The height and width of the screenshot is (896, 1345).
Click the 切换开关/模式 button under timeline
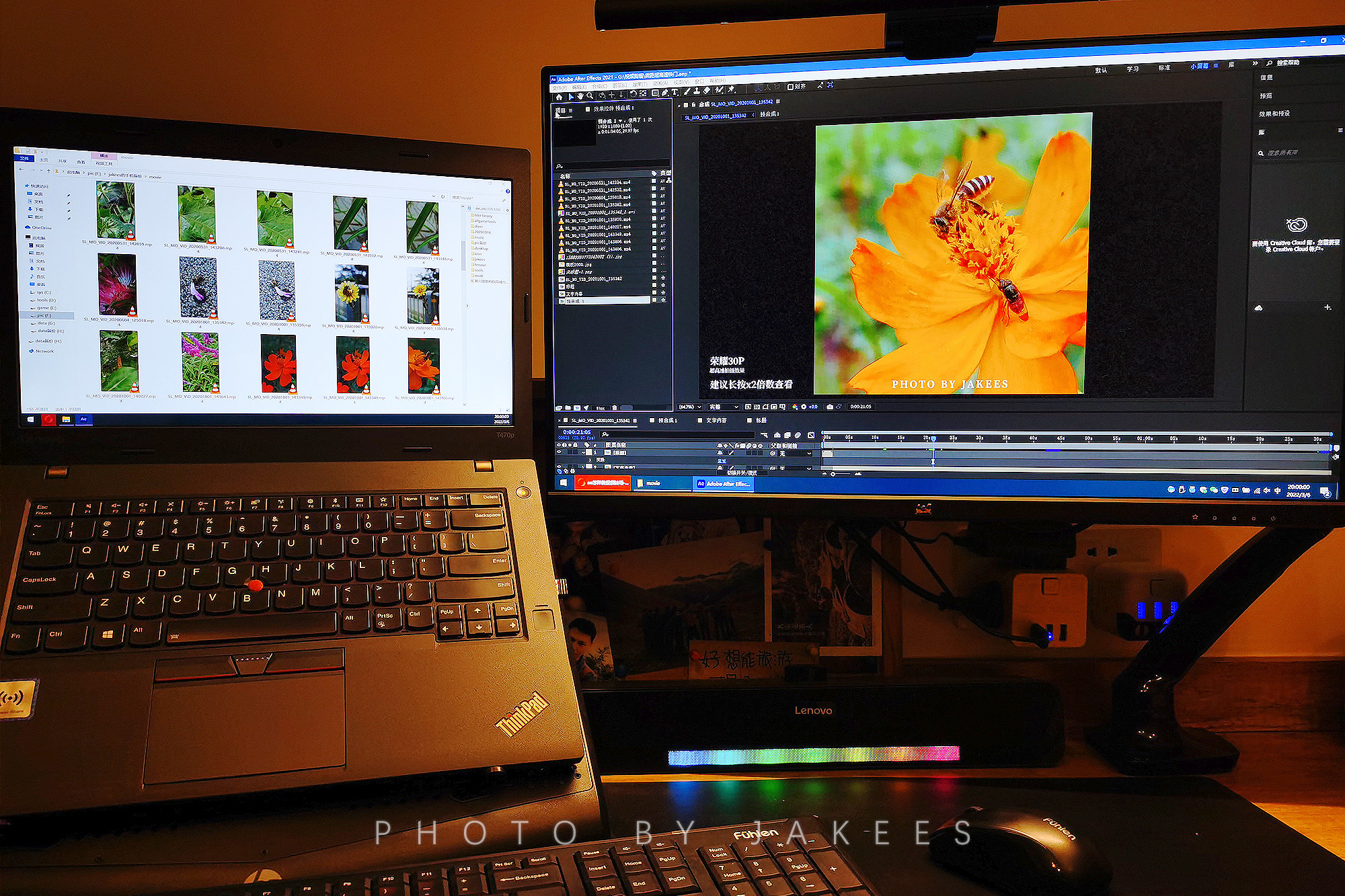(x=742, y=473)
